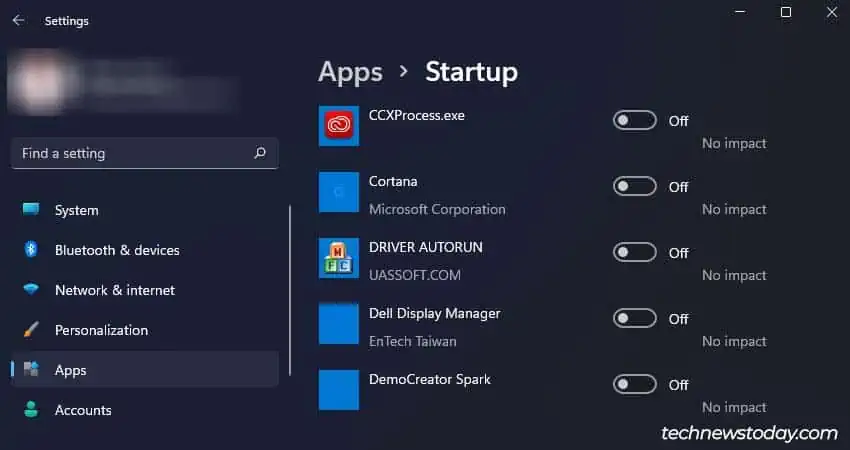Click the Startup breadcrumb heading

coord(471,72)
